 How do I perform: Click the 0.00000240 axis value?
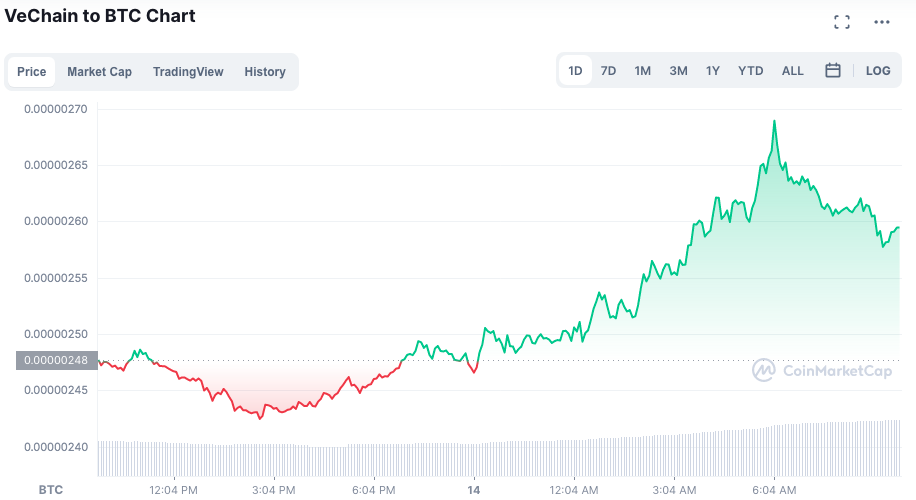[x=55, y=447]
